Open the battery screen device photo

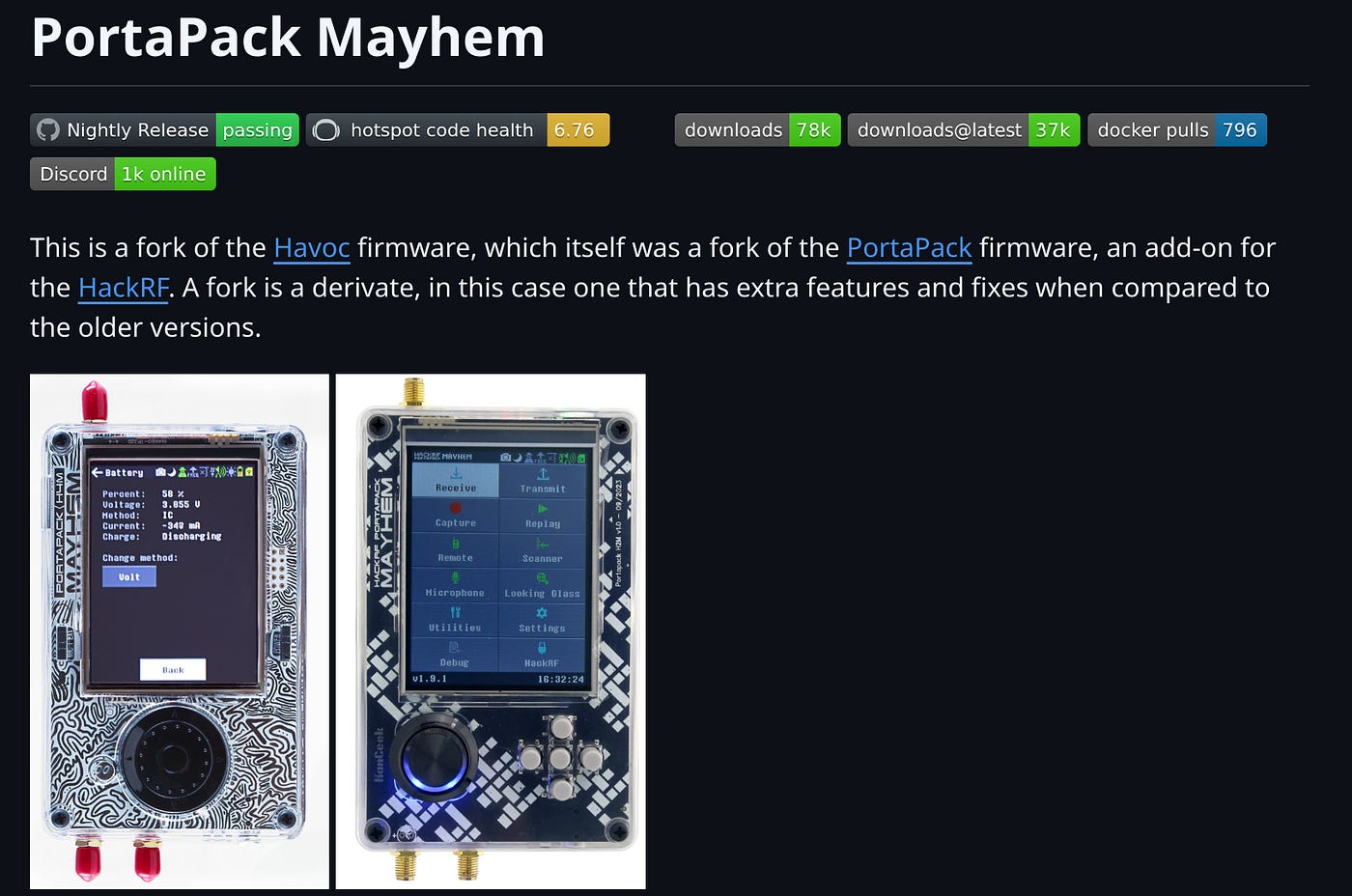coord(180,631)
